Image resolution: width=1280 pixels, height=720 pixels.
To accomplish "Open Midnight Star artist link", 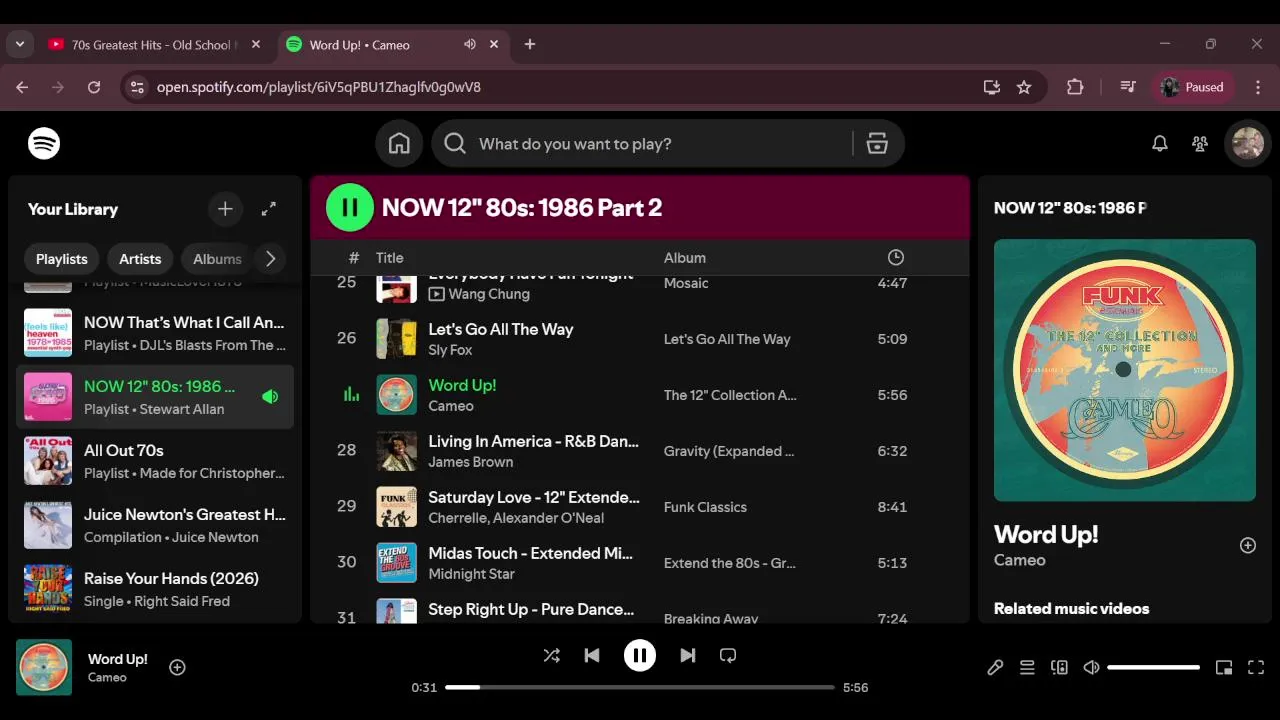I will tap(472, 574).
